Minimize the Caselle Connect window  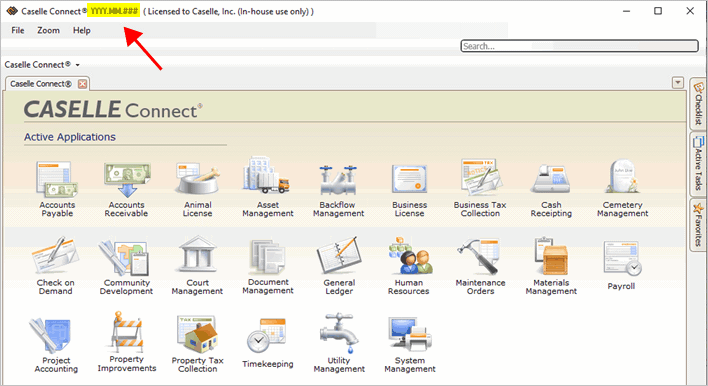point(626,11)
